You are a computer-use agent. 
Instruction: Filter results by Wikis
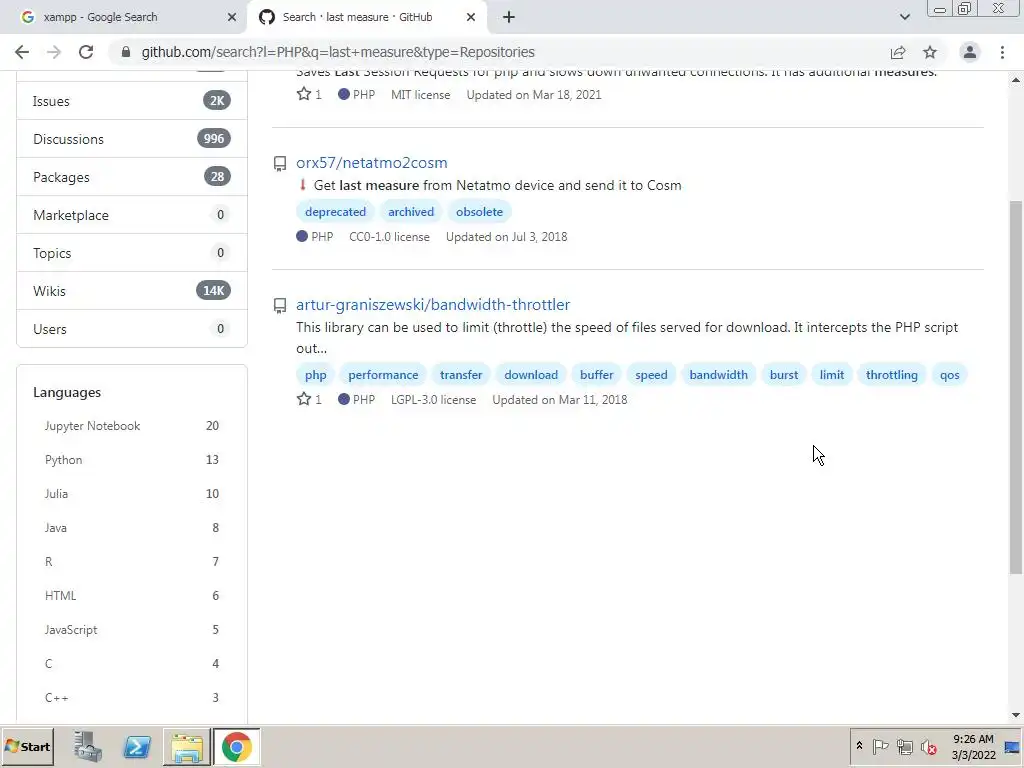(132, 291)
